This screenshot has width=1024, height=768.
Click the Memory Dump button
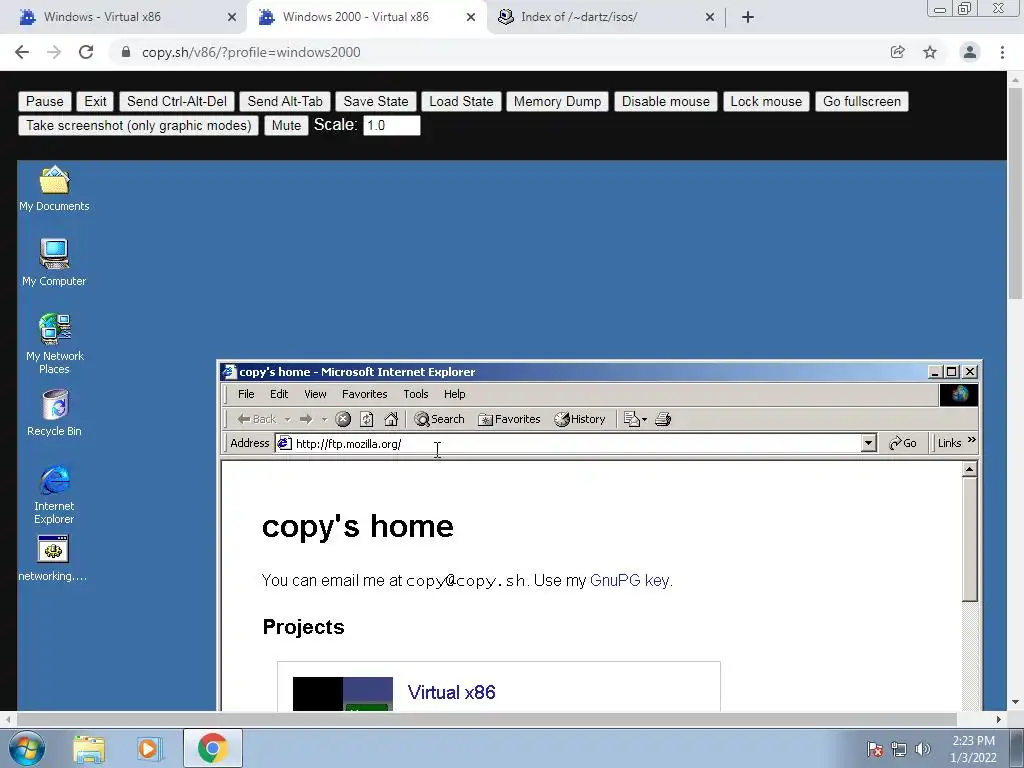tap(557, 101)
